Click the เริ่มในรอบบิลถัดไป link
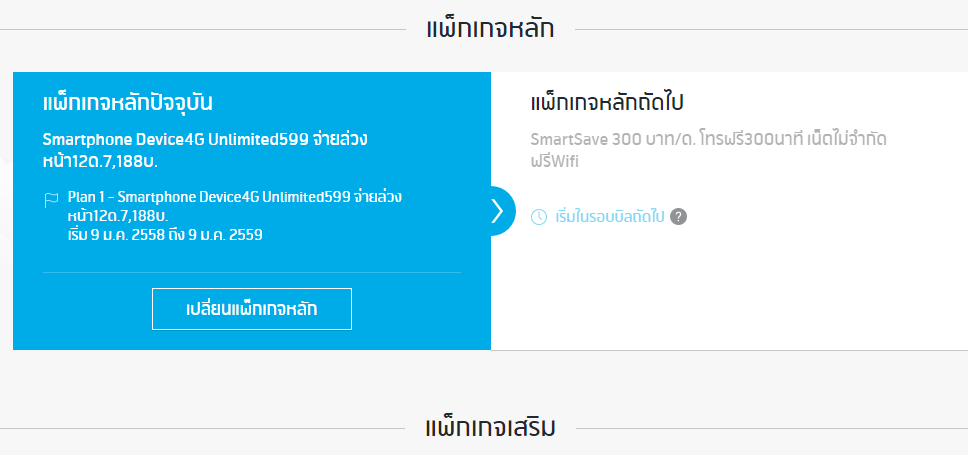Viewport: 968px width, 455px height. 609,216
